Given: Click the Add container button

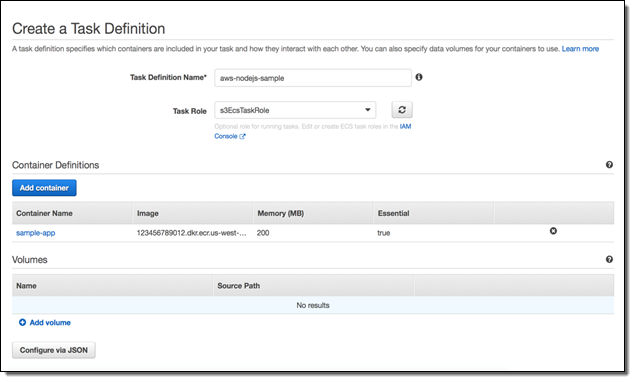Looking at the screenshot, I should pyautogui.click(x=44, y=188).
